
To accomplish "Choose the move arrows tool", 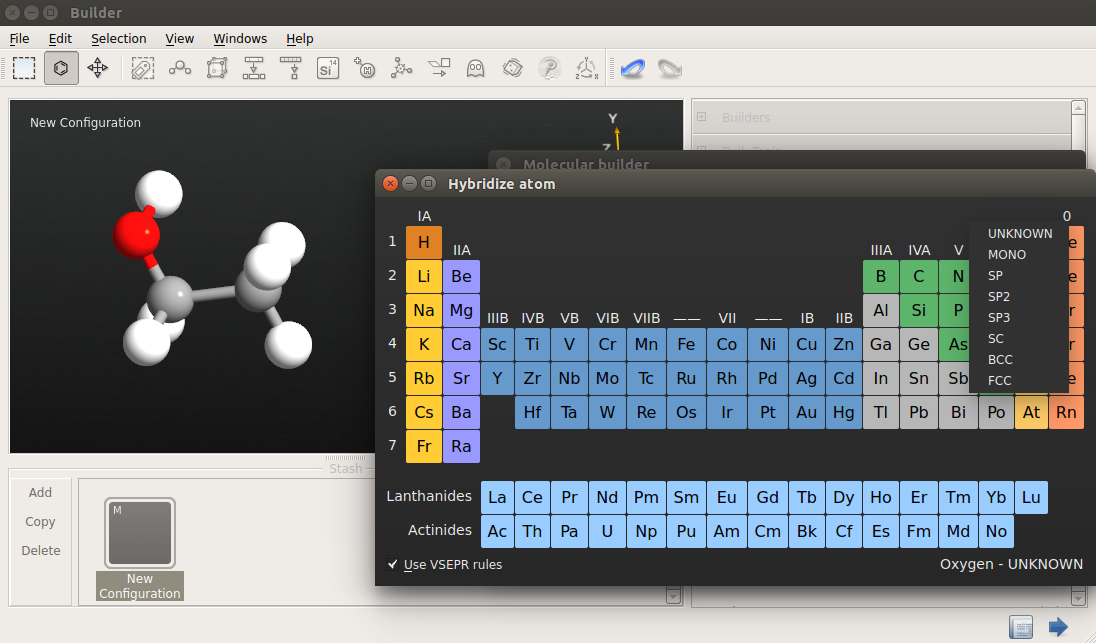I will [97, 69].
